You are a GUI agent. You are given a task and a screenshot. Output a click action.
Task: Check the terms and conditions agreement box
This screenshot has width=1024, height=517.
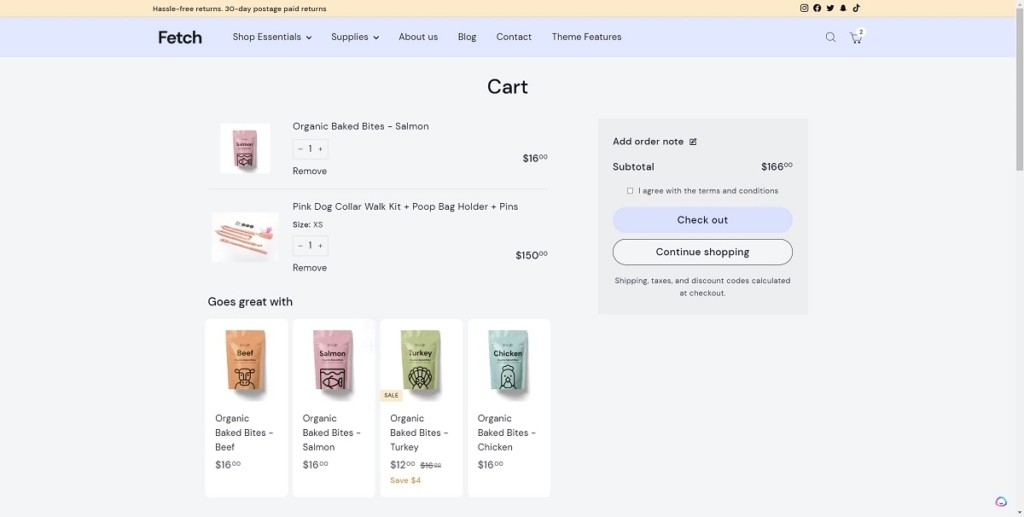(630, 191)
